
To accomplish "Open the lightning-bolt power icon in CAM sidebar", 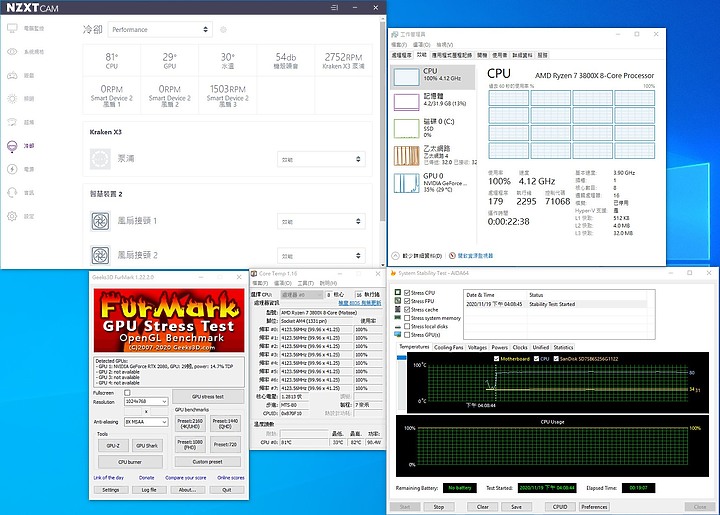I will coord(12,169).
